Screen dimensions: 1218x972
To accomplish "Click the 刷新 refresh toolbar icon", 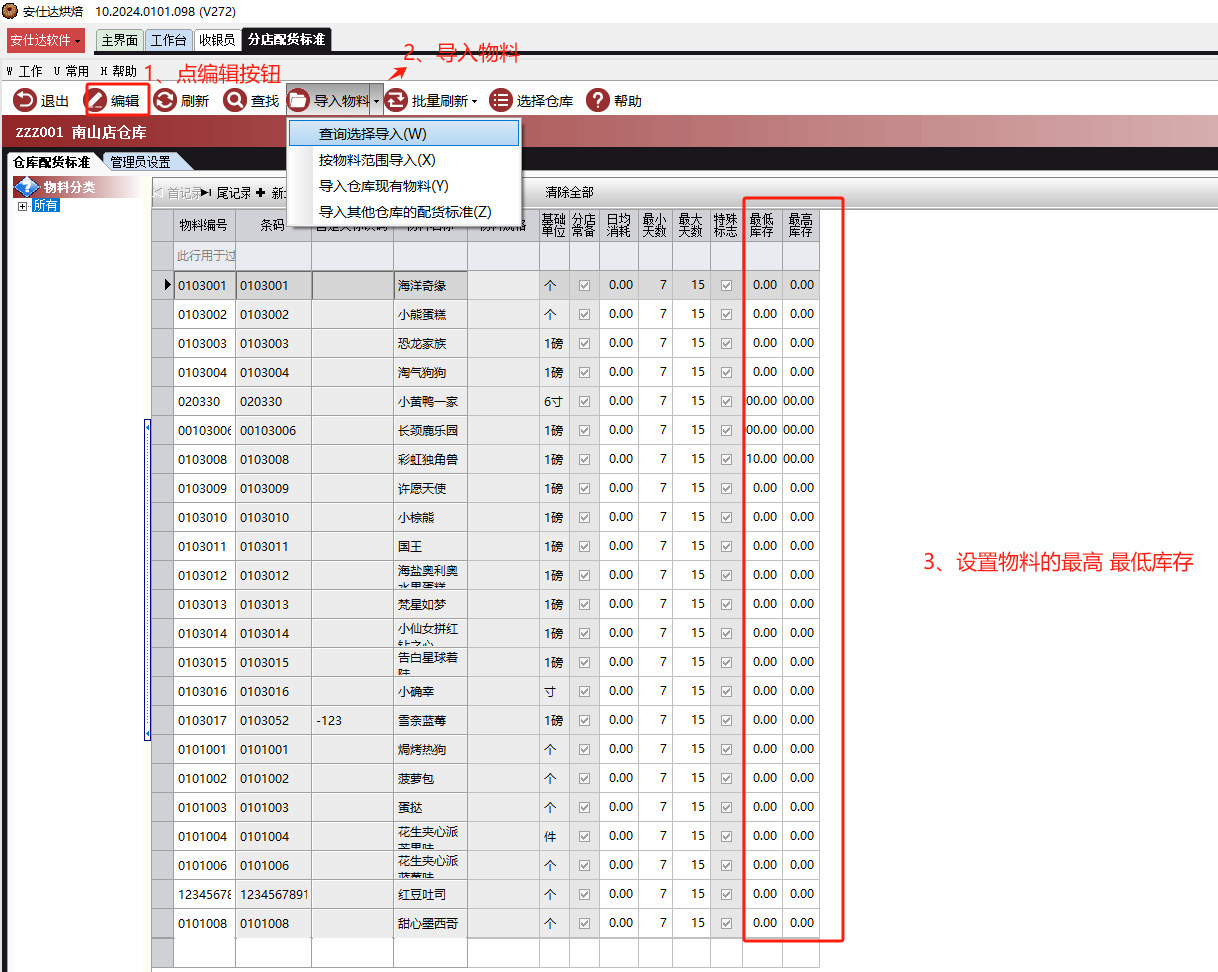I will [x=165, y=100].
